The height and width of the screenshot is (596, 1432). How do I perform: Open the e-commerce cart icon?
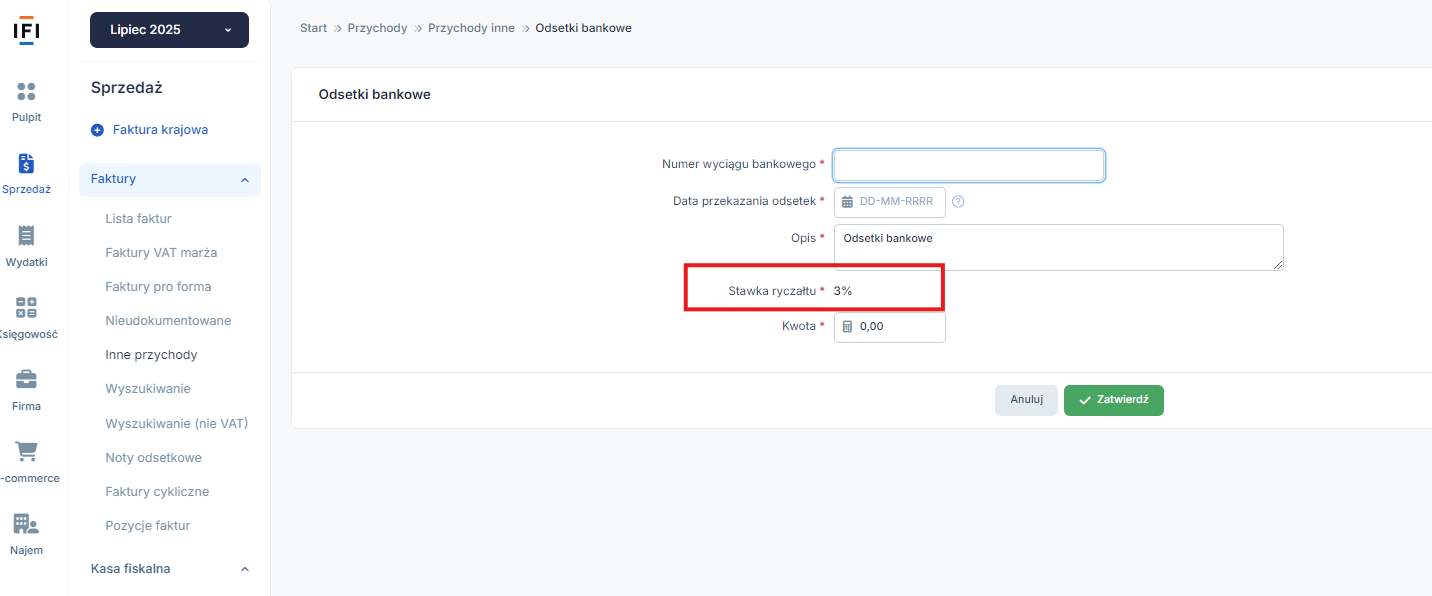pos(27,452)
